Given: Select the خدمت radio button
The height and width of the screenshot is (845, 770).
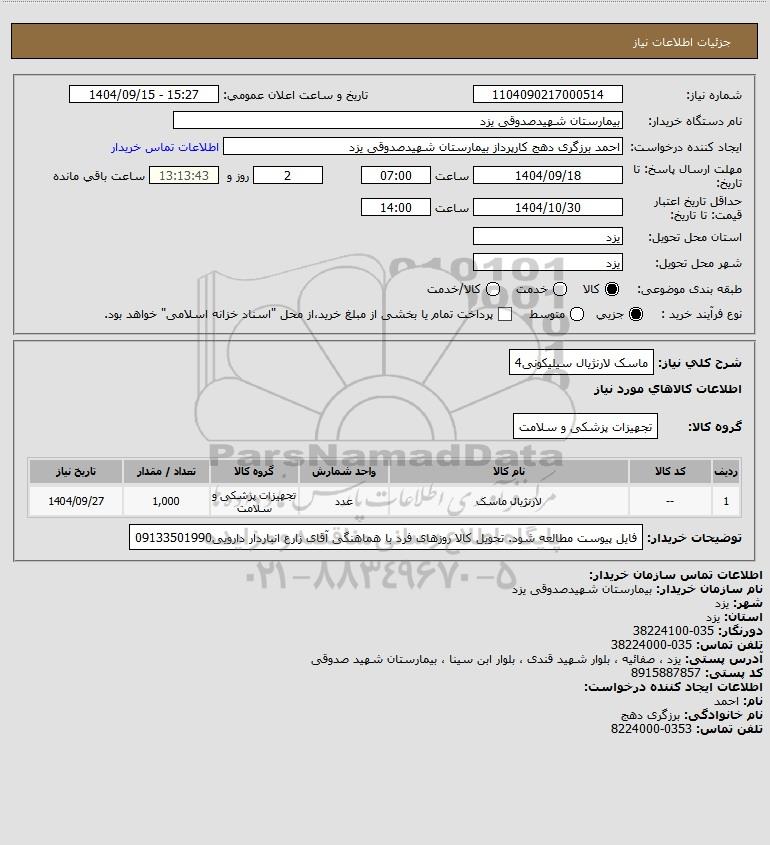Looking at the screenshot, I should click(560, 289).
